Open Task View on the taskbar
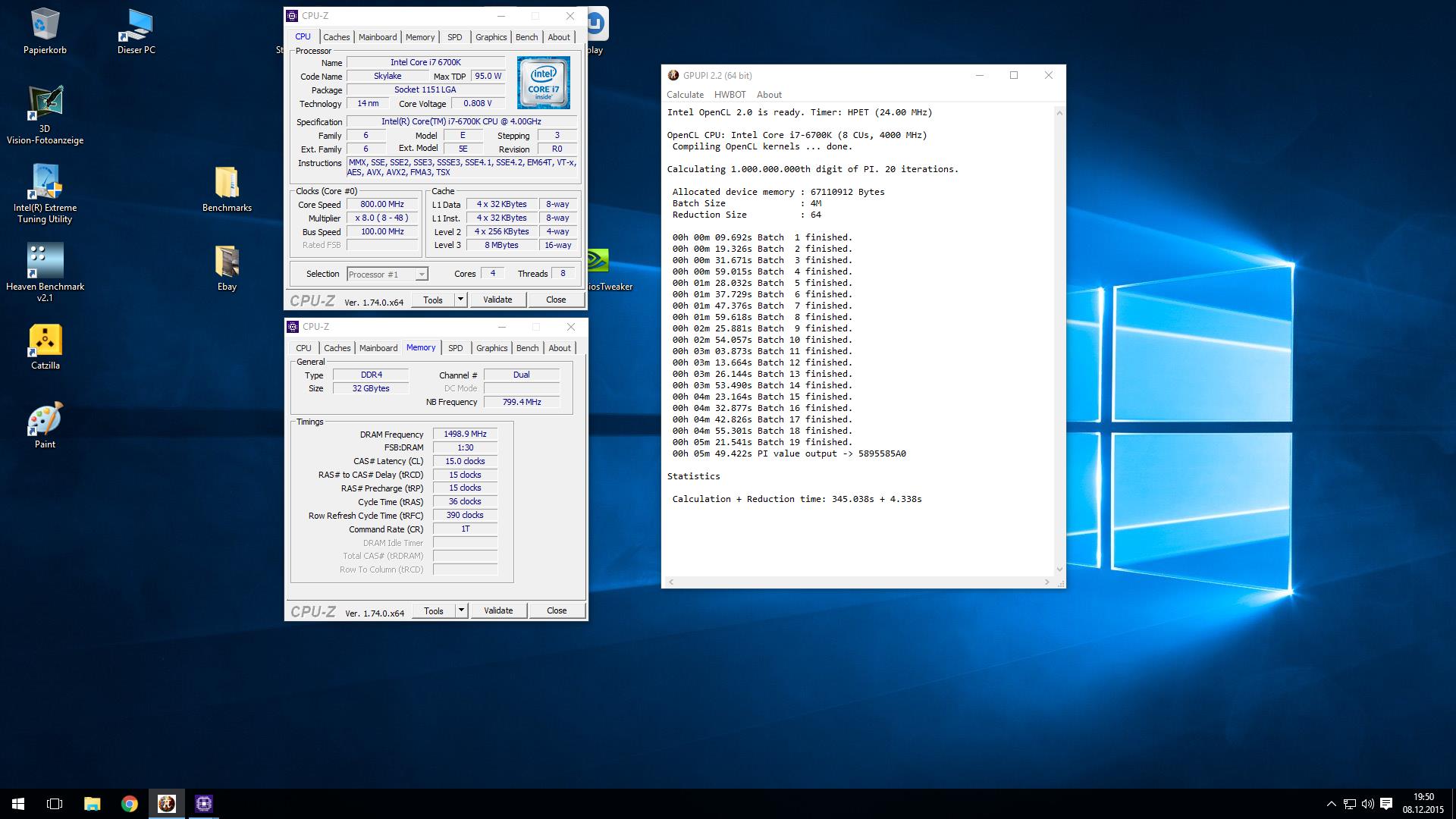This screenshot has width=1456, height=819. tap(55, 804)
